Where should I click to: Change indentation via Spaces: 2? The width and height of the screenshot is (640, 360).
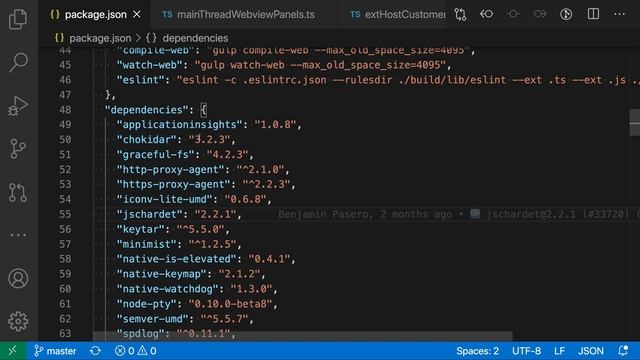tap(478, 351)
